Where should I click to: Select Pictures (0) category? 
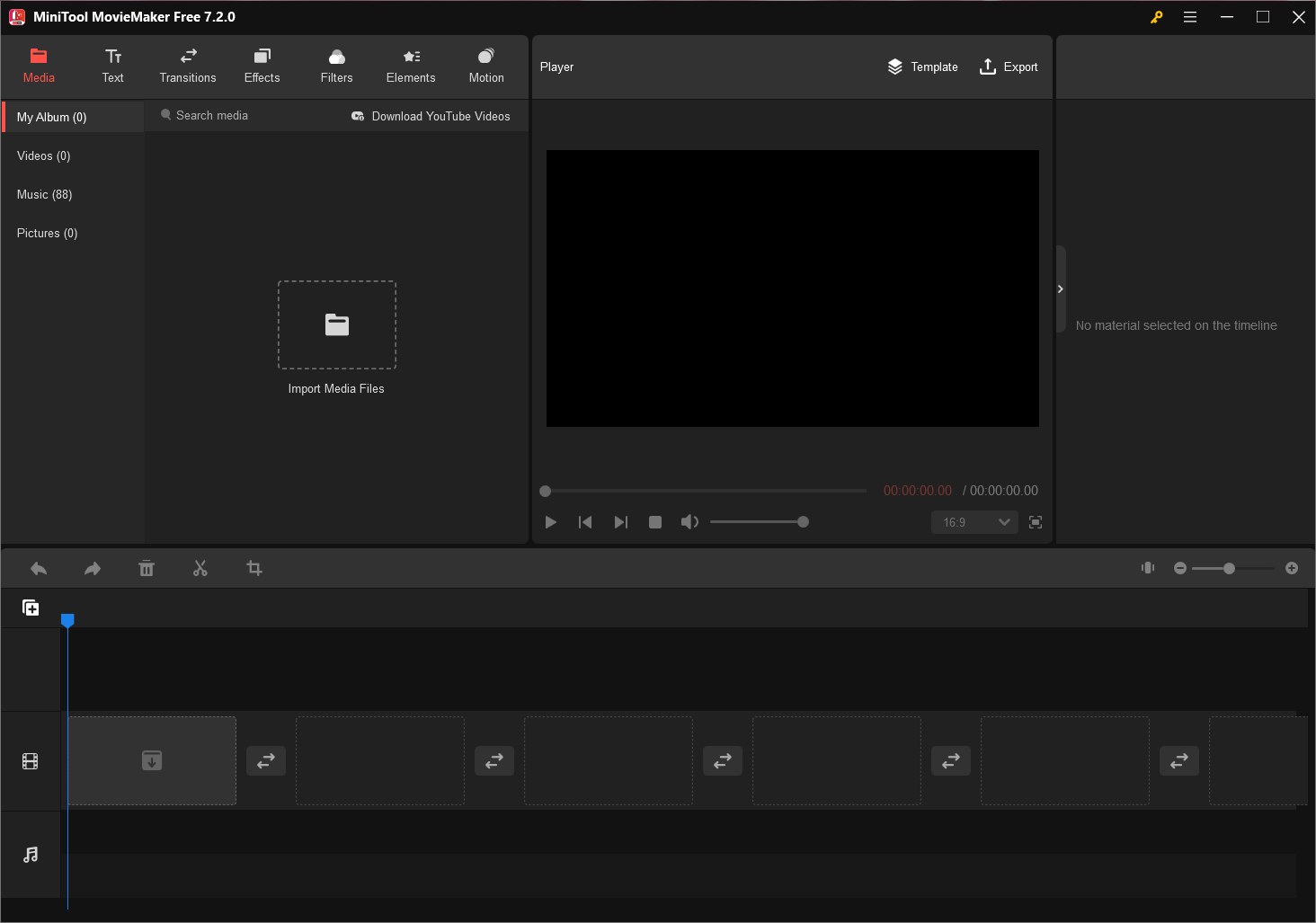point(74,233)
